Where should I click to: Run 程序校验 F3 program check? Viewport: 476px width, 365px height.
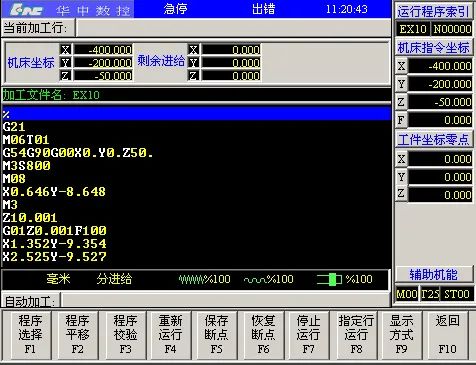tap(125, 335)
